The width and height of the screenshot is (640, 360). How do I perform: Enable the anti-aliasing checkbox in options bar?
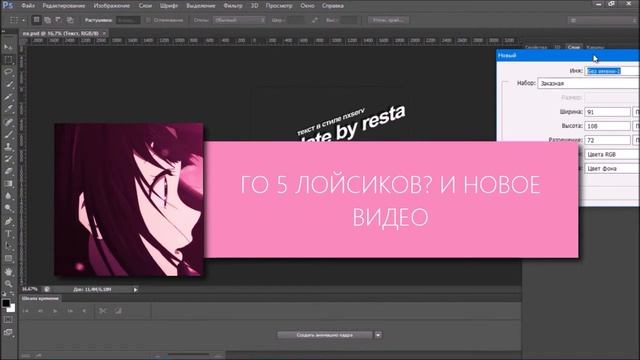(x=148, y=20)
